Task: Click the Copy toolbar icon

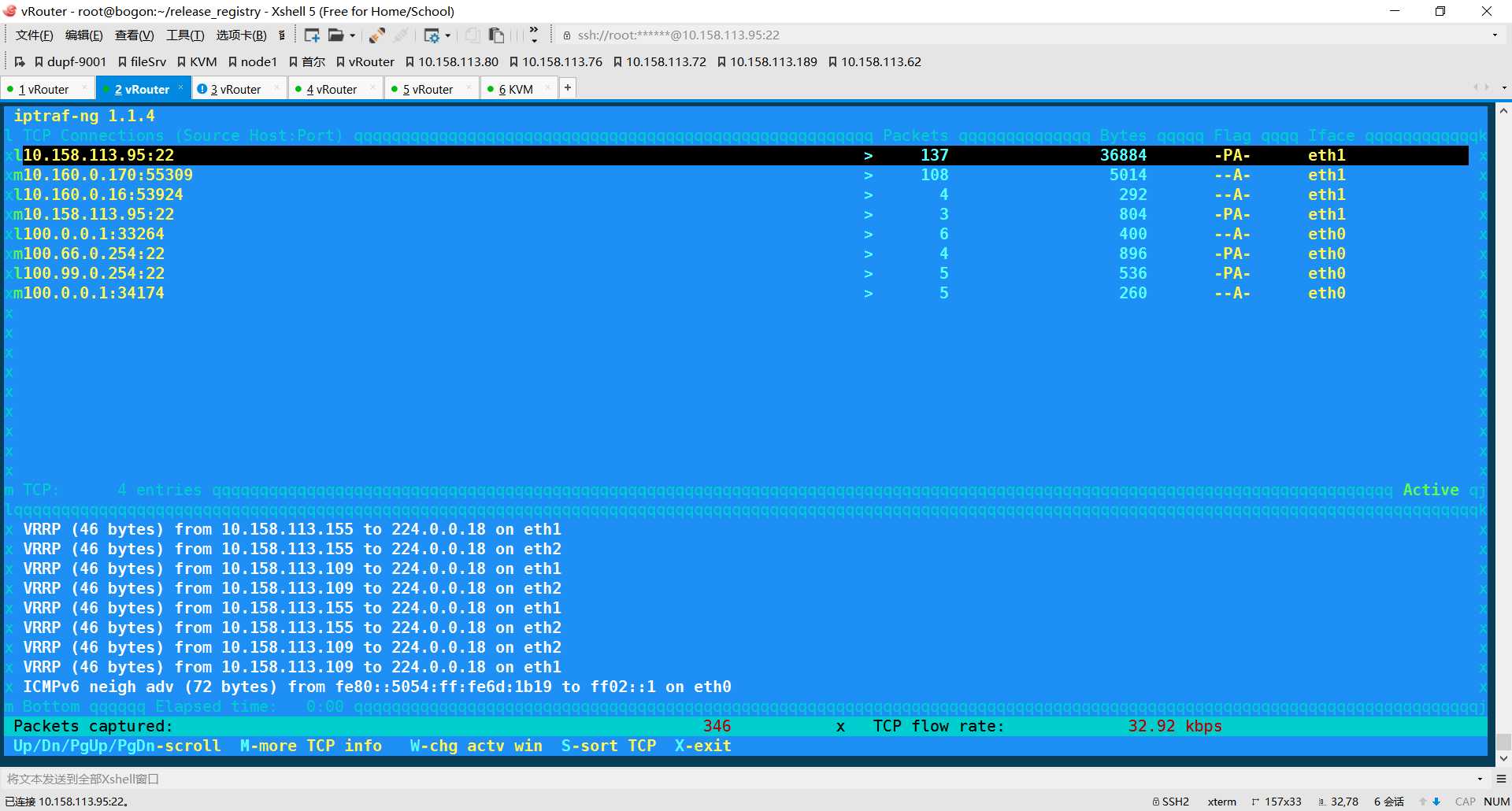Action: click(472, 35)
